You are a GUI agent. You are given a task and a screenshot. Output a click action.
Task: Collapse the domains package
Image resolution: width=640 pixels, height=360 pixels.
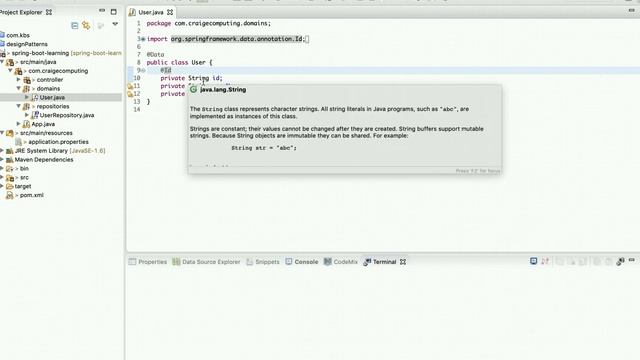tap(18, 89)
